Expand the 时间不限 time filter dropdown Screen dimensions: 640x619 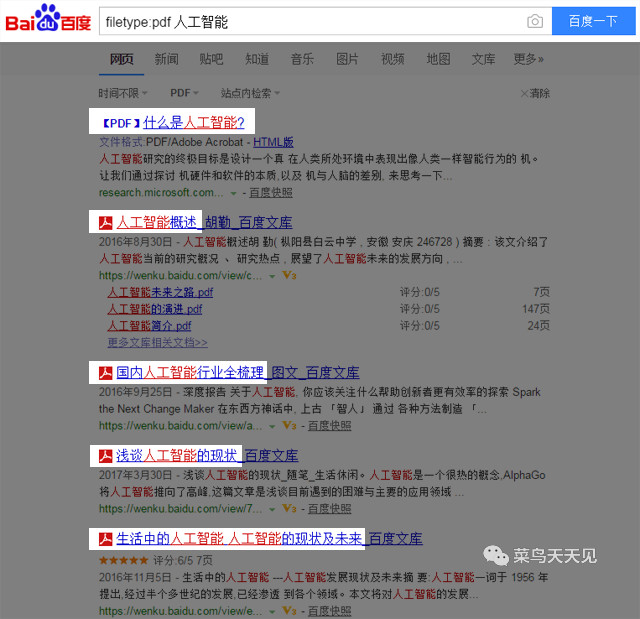[122, 93]
